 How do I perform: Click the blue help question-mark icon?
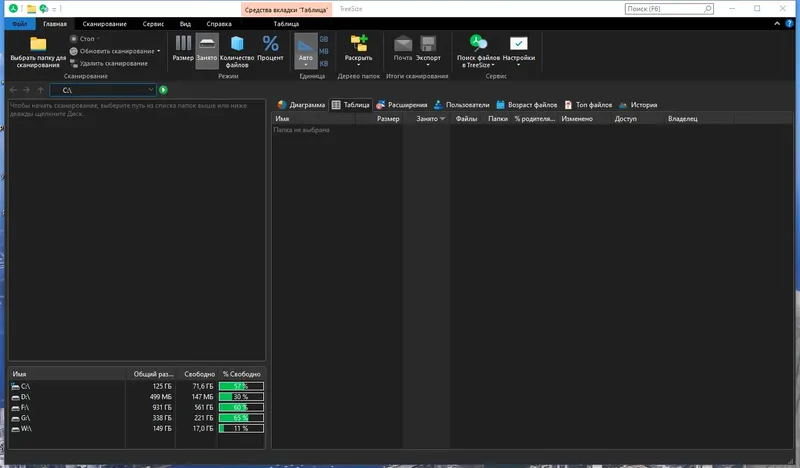[x=790, y=23]
